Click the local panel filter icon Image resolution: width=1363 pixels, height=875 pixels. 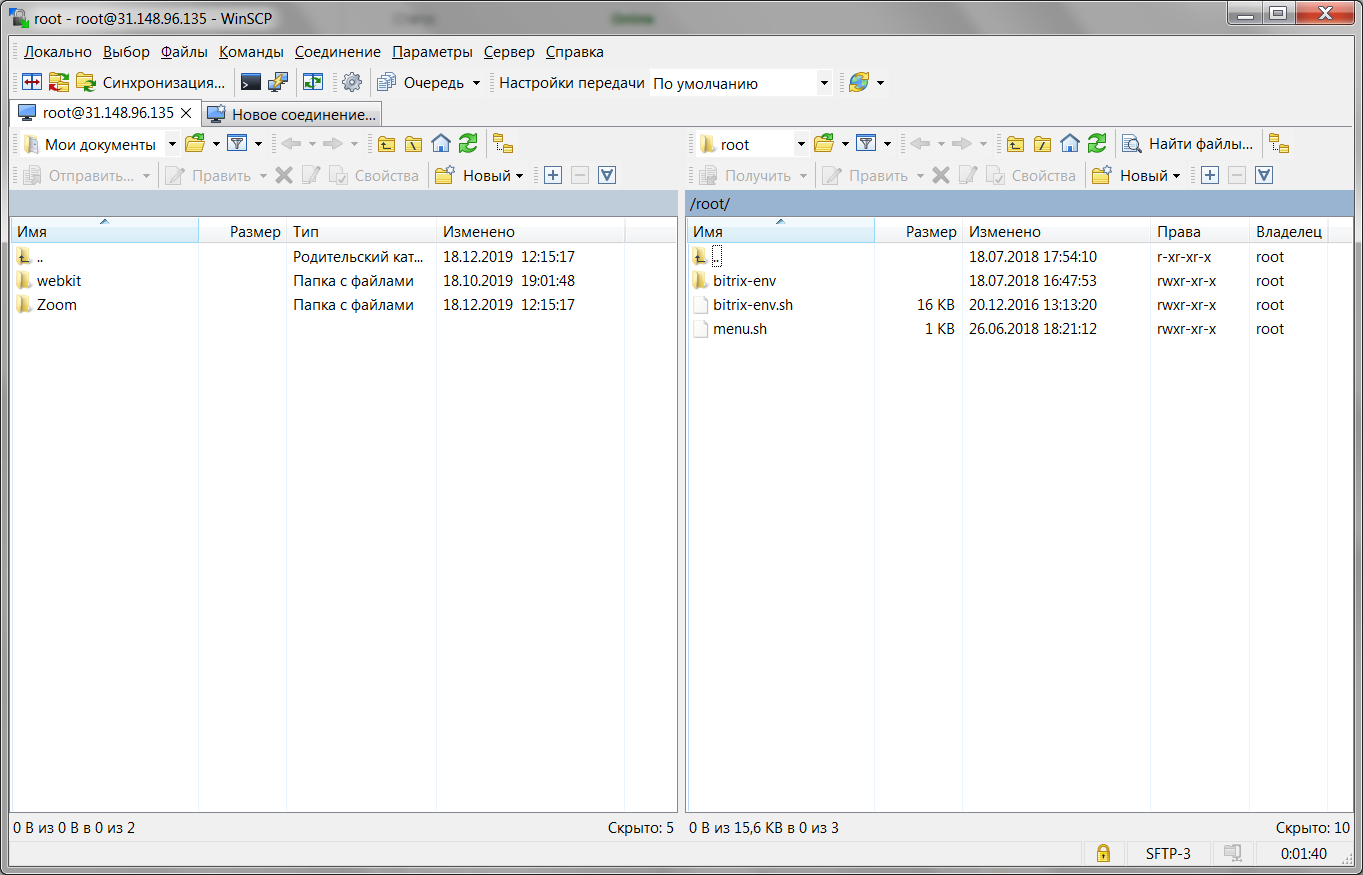(237, 144)
